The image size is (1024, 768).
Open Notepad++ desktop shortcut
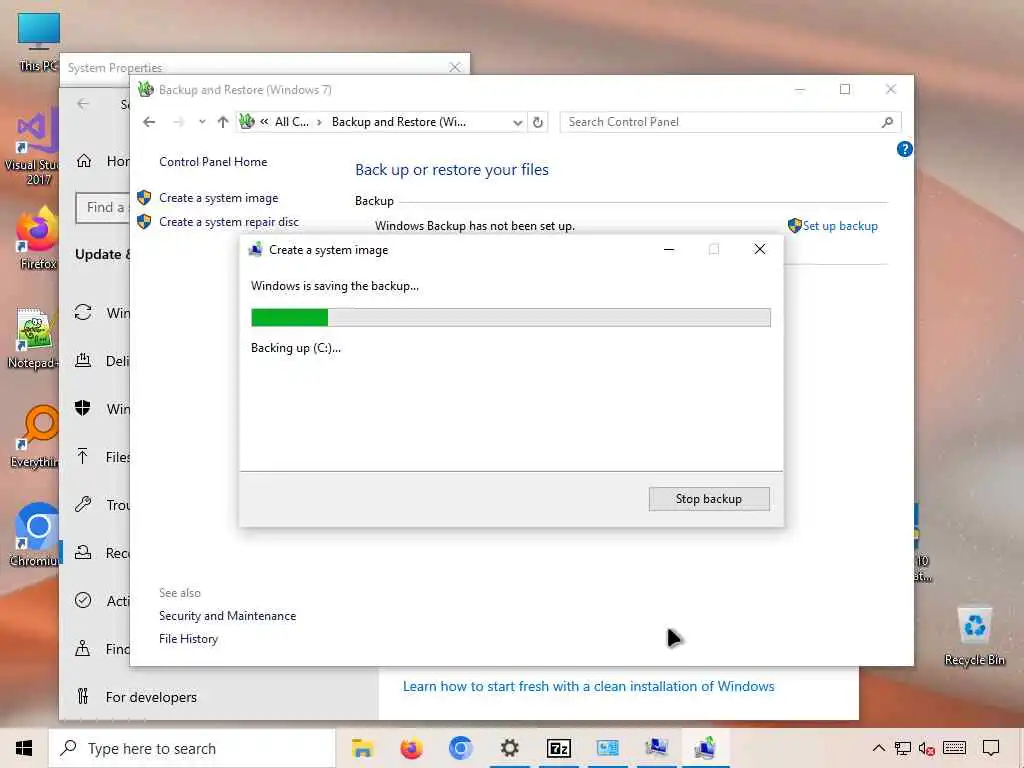pos(34,338)
